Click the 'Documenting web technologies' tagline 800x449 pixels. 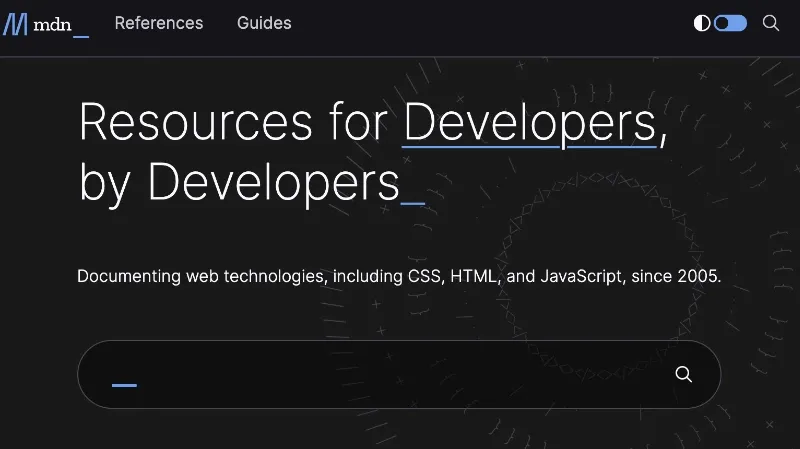coord(200,276)
